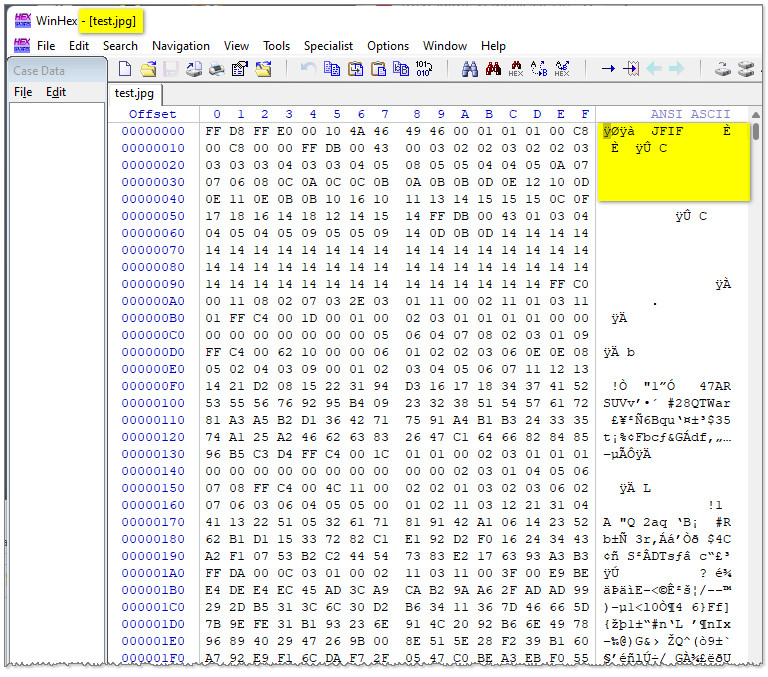Click the WinHex title bar logo

point(23,21)
